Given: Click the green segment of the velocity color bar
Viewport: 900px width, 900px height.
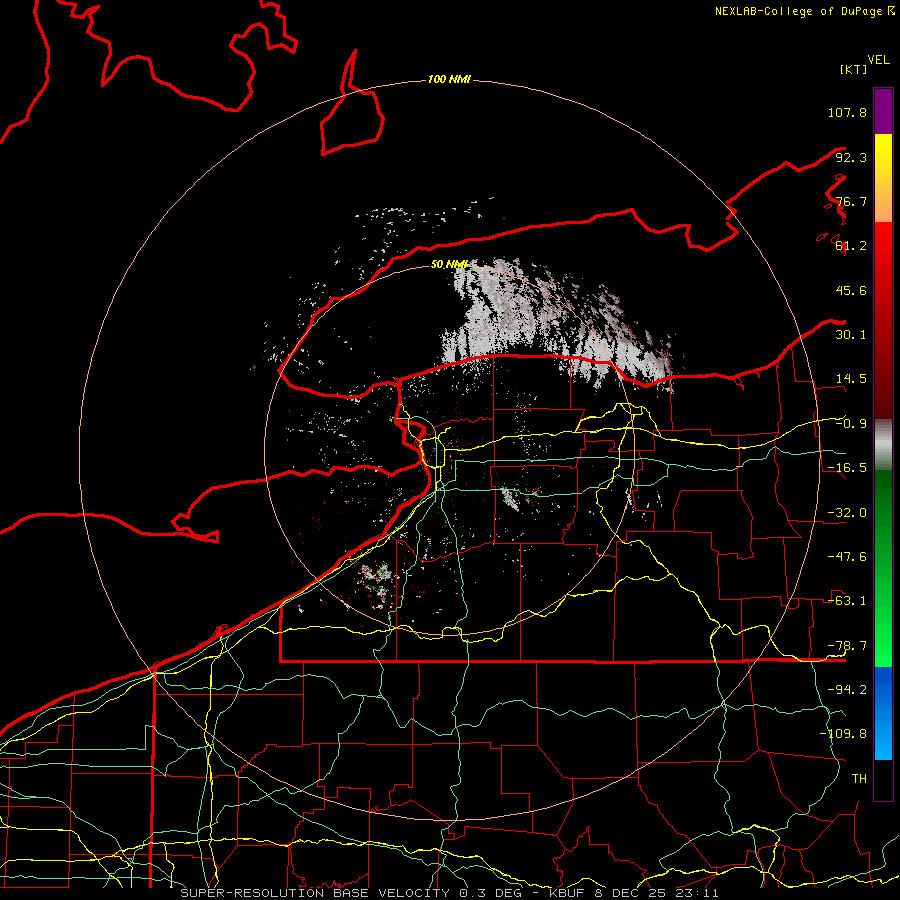Looking at the screenshot, I should pos(883,568).
